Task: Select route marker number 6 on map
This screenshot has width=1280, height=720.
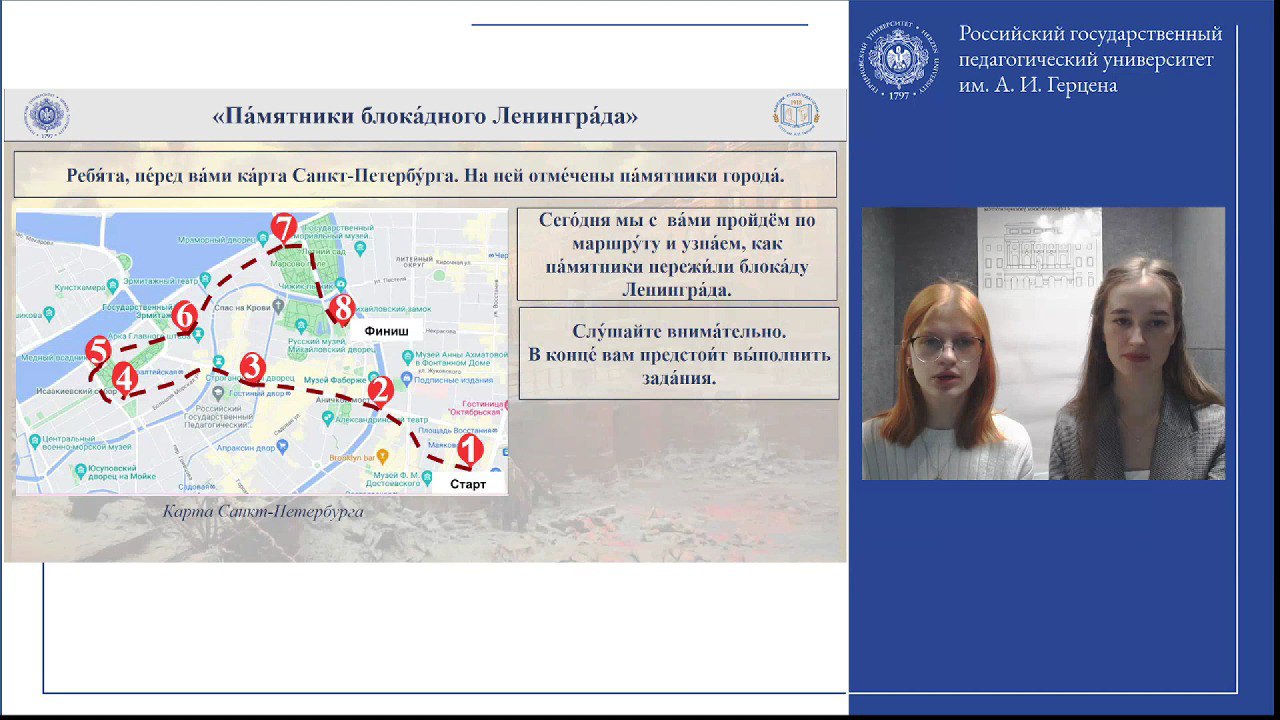Action: click(x=184, y=317)
